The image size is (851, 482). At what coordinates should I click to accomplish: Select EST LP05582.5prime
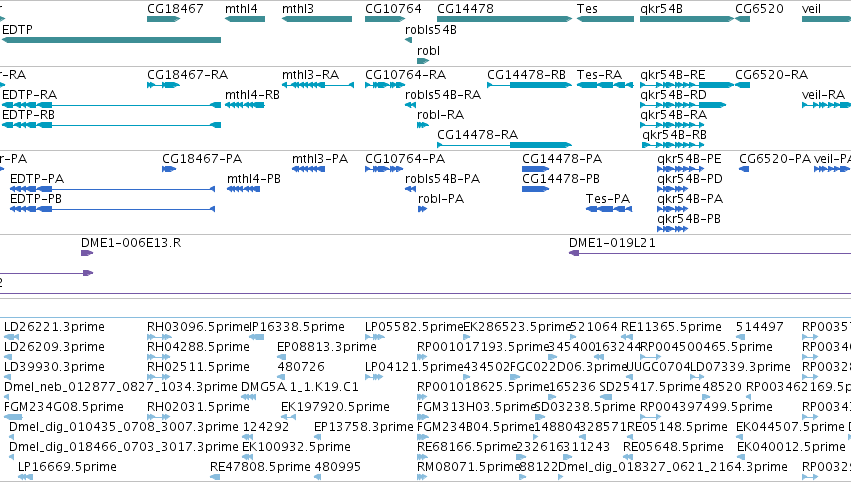point(414,327)
